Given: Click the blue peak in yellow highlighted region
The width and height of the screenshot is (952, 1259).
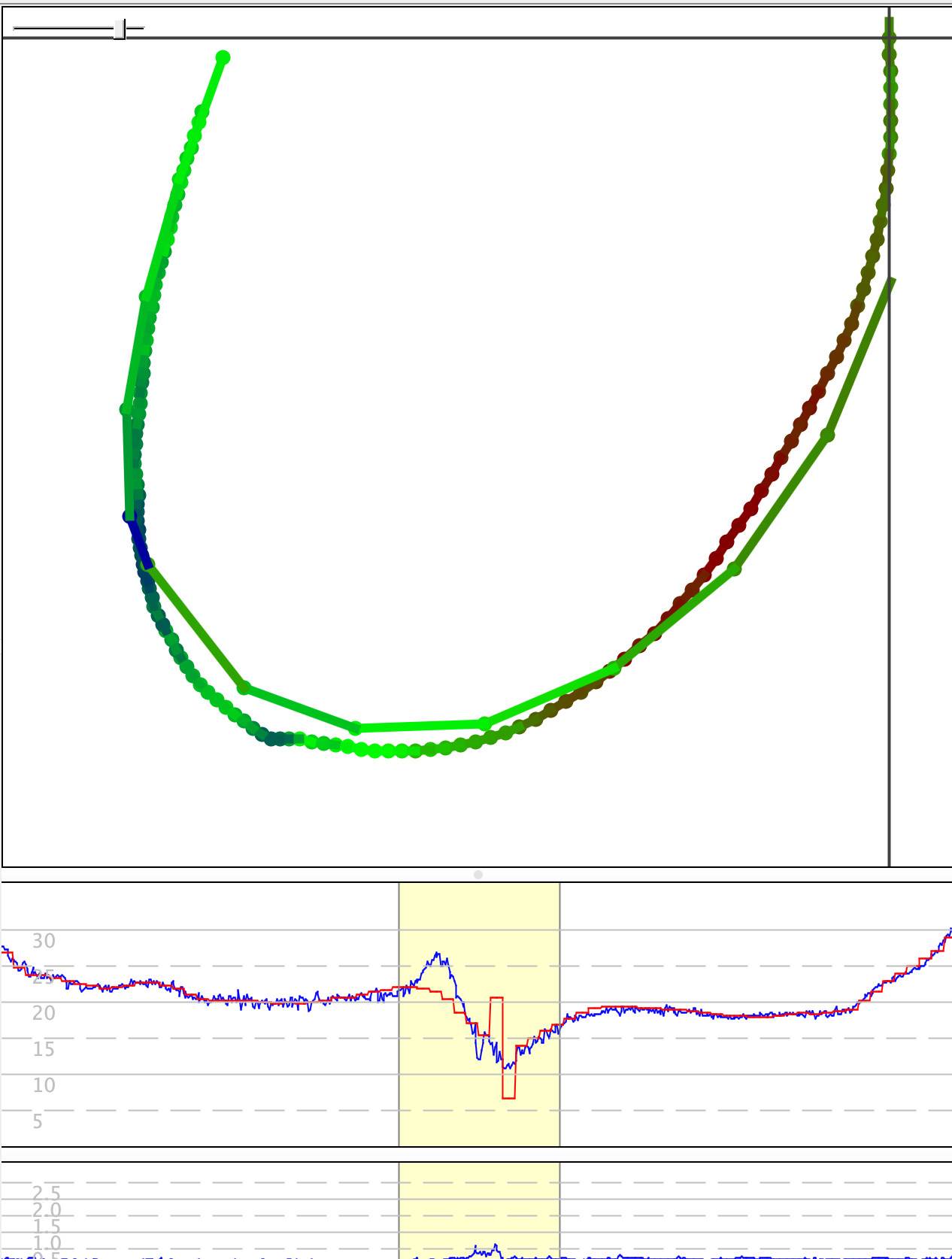Looking at the screenshot, I should point(438,957).
